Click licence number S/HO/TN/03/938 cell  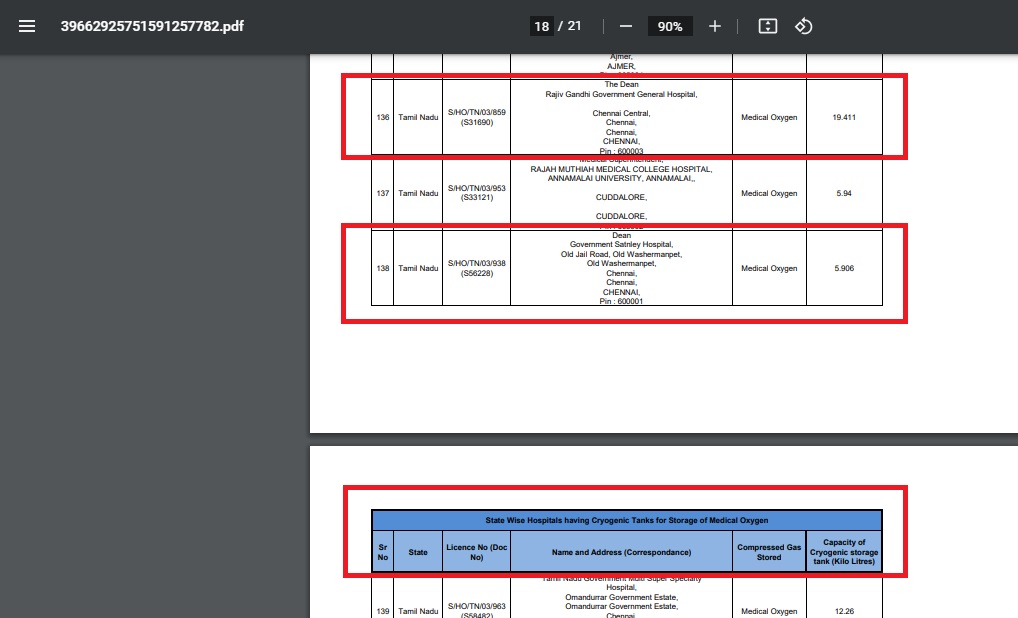477,268
